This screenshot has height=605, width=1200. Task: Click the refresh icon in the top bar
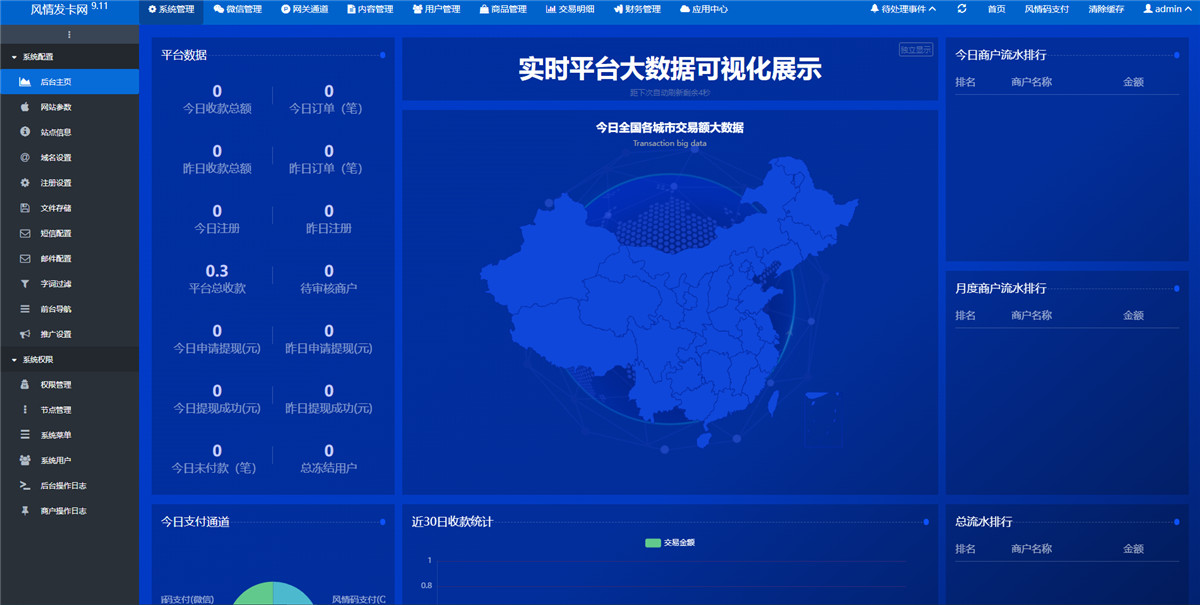[x=962, y=9]
